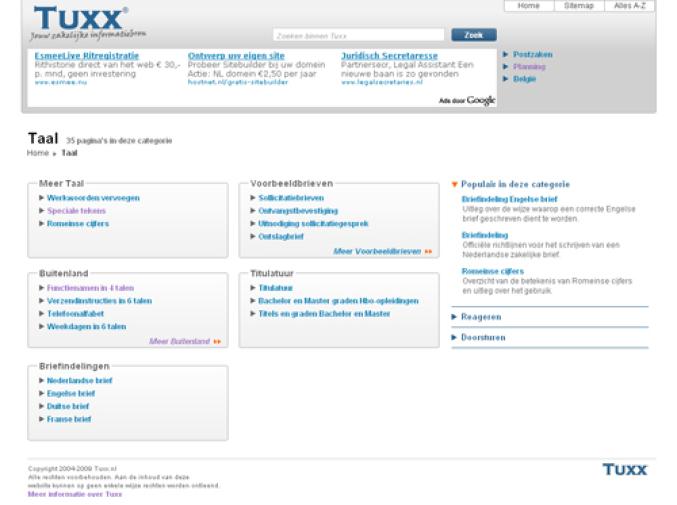Click the Ads door Google label
The height and width of the screenshot is (505, 677).
(467, 100)
